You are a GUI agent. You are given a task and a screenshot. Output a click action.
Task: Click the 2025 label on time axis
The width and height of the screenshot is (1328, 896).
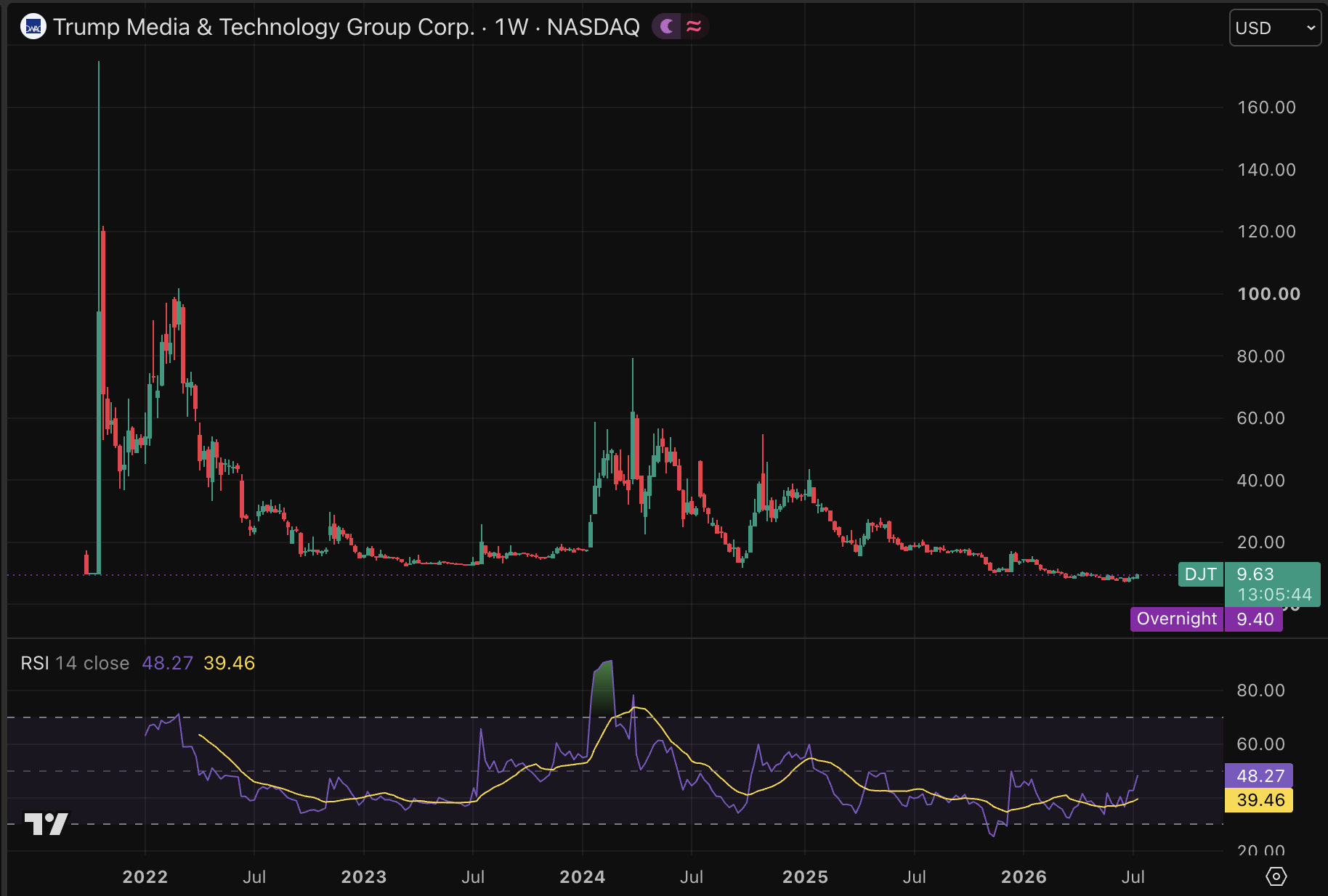pos(806,876)
